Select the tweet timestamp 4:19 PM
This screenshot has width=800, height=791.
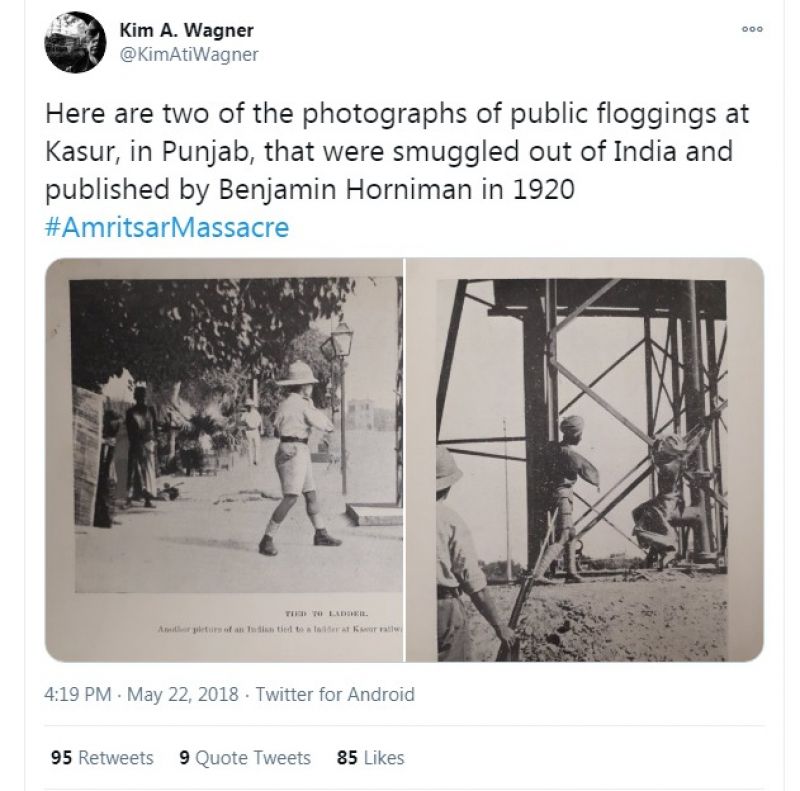[x=73, y=692]
